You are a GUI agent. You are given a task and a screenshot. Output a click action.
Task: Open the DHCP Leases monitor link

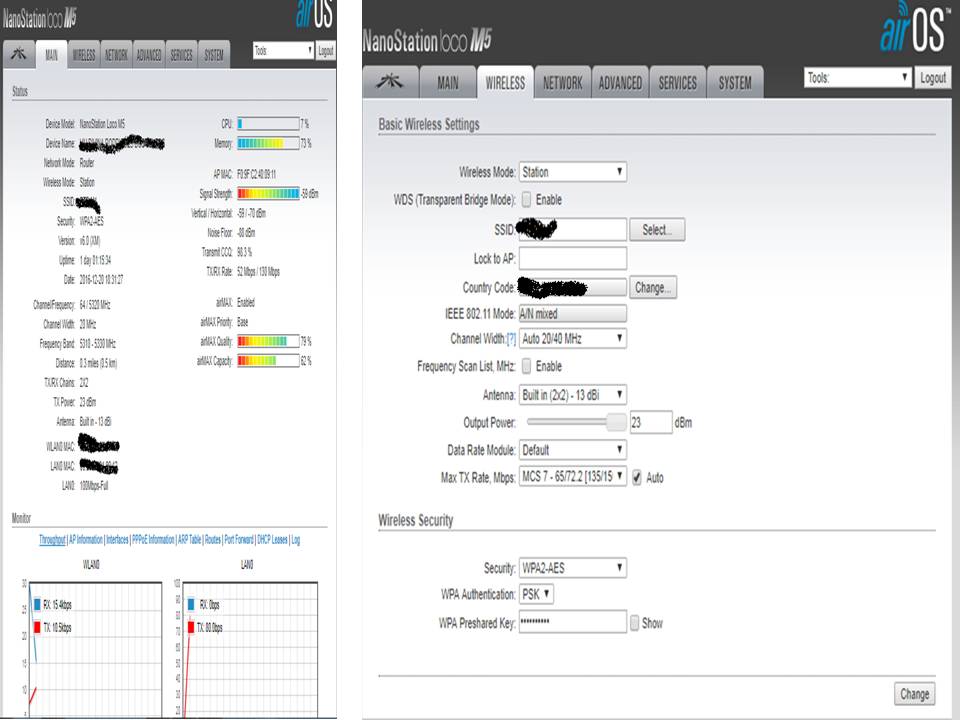coord(272,539)
